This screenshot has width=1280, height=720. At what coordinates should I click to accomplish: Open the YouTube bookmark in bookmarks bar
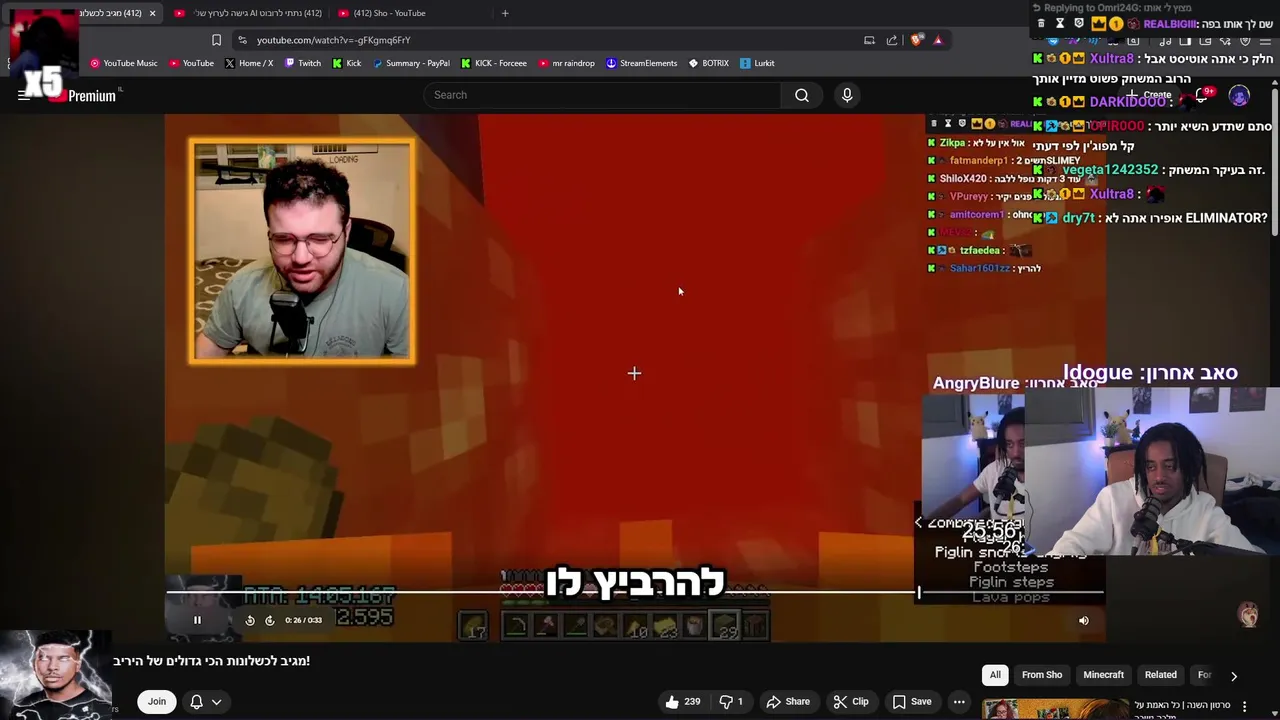tap(191, 63)
